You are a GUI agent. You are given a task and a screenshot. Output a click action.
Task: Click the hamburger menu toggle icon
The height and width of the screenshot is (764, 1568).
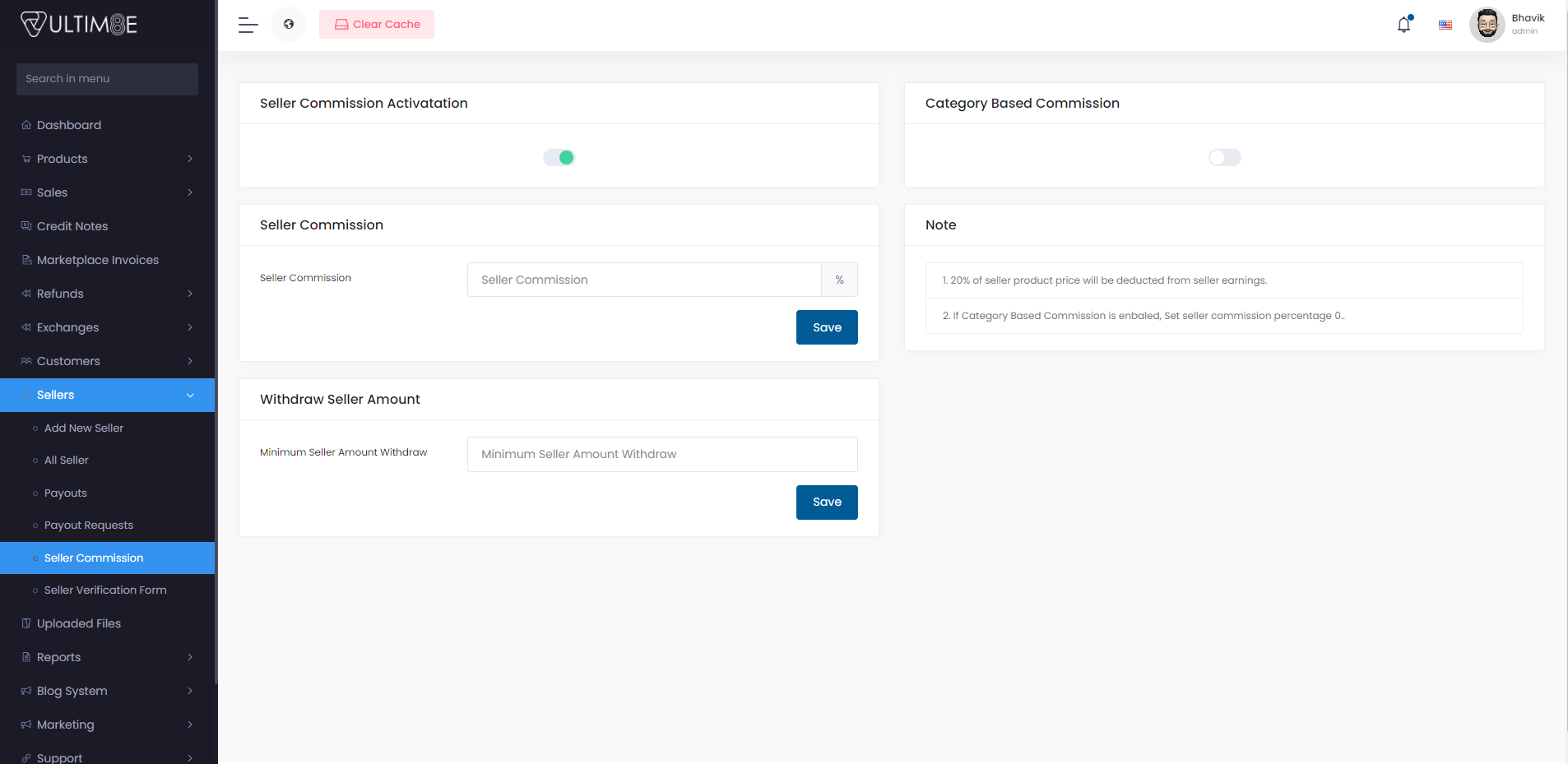248,25
